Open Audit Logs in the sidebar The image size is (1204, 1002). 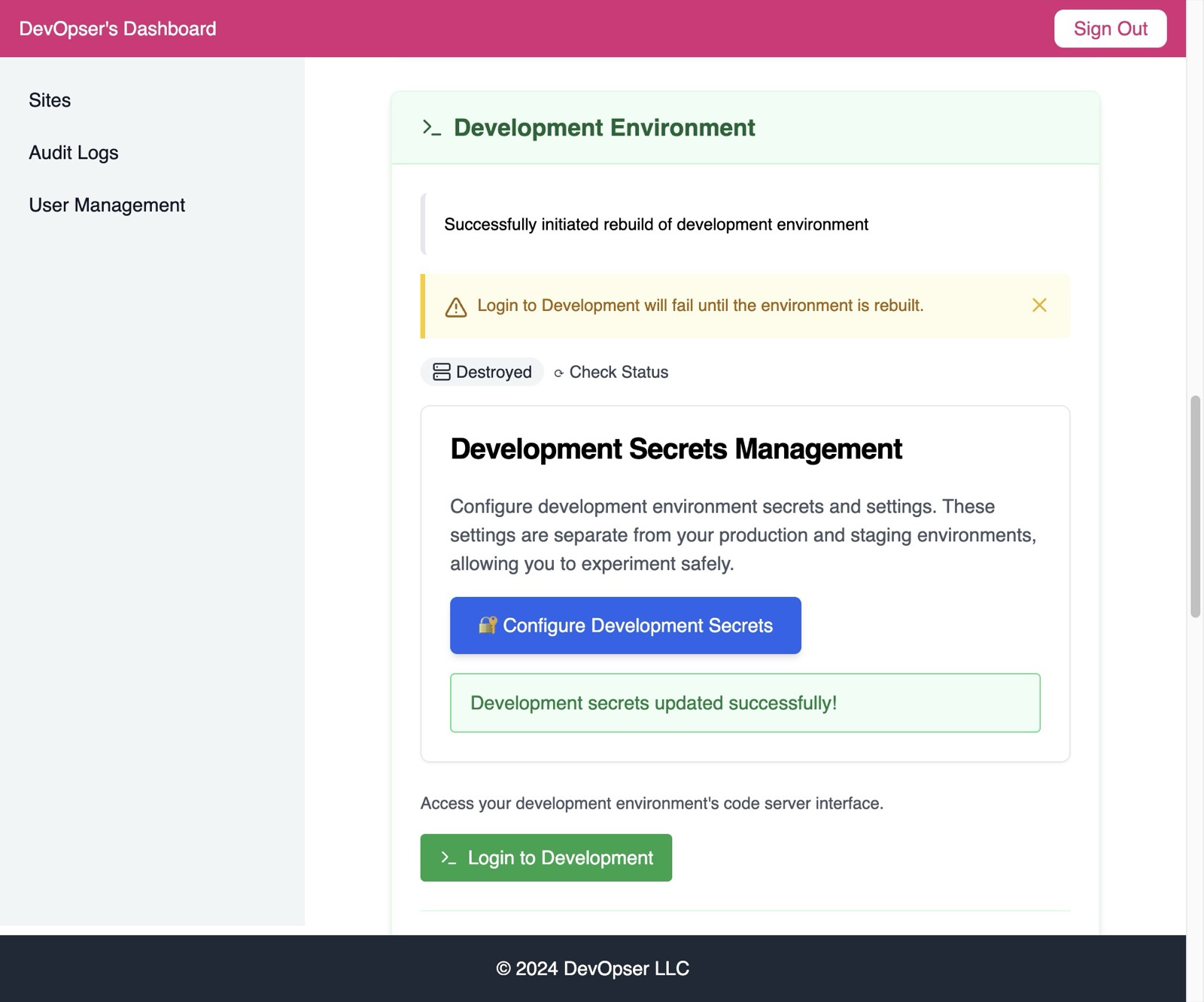tap(74, 153)
